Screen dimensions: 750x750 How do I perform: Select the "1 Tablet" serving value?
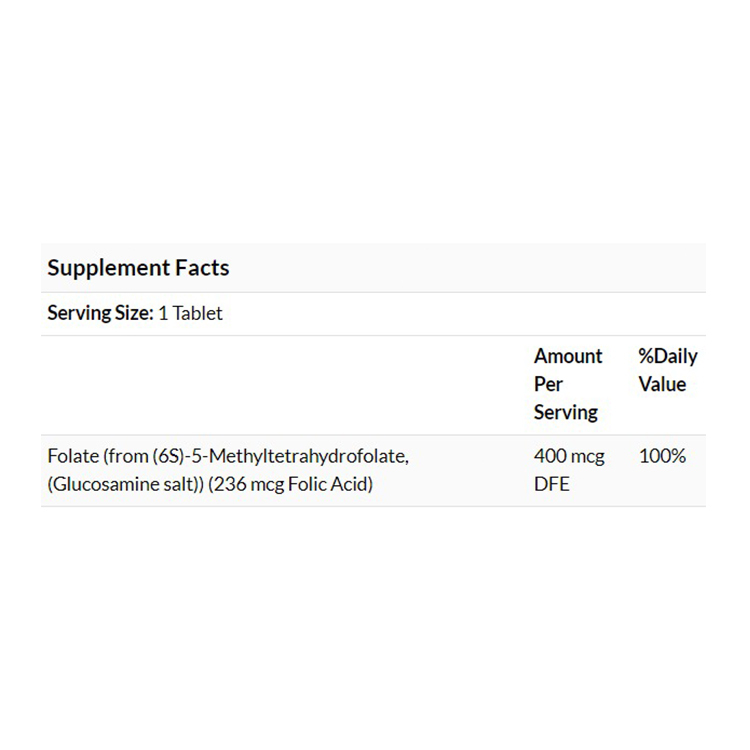coord(190,314)
